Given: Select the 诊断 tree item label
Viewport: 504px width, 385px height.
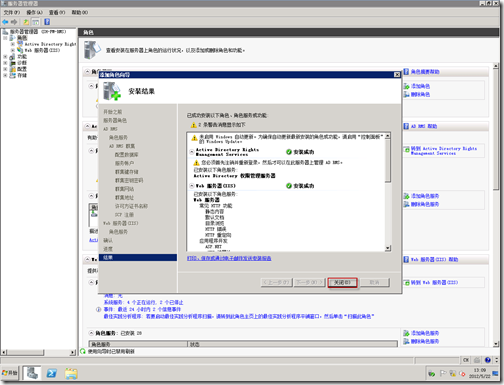Looking at the screenshot, I should pyautogui.click(x=22, y=63).
